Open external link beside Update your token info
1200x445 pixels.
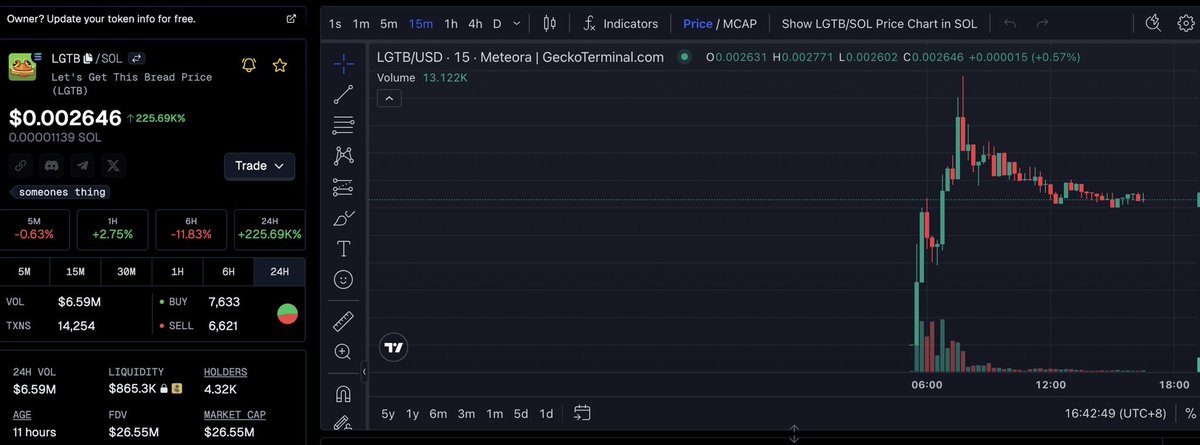pos(291,19)
